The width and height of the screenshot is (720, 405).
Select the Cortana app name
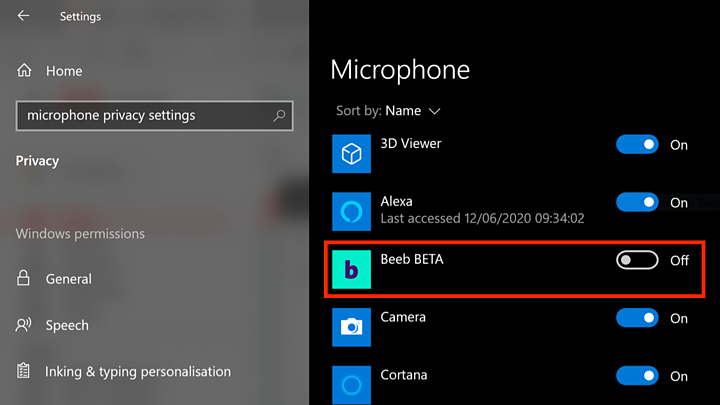[404, 375]
